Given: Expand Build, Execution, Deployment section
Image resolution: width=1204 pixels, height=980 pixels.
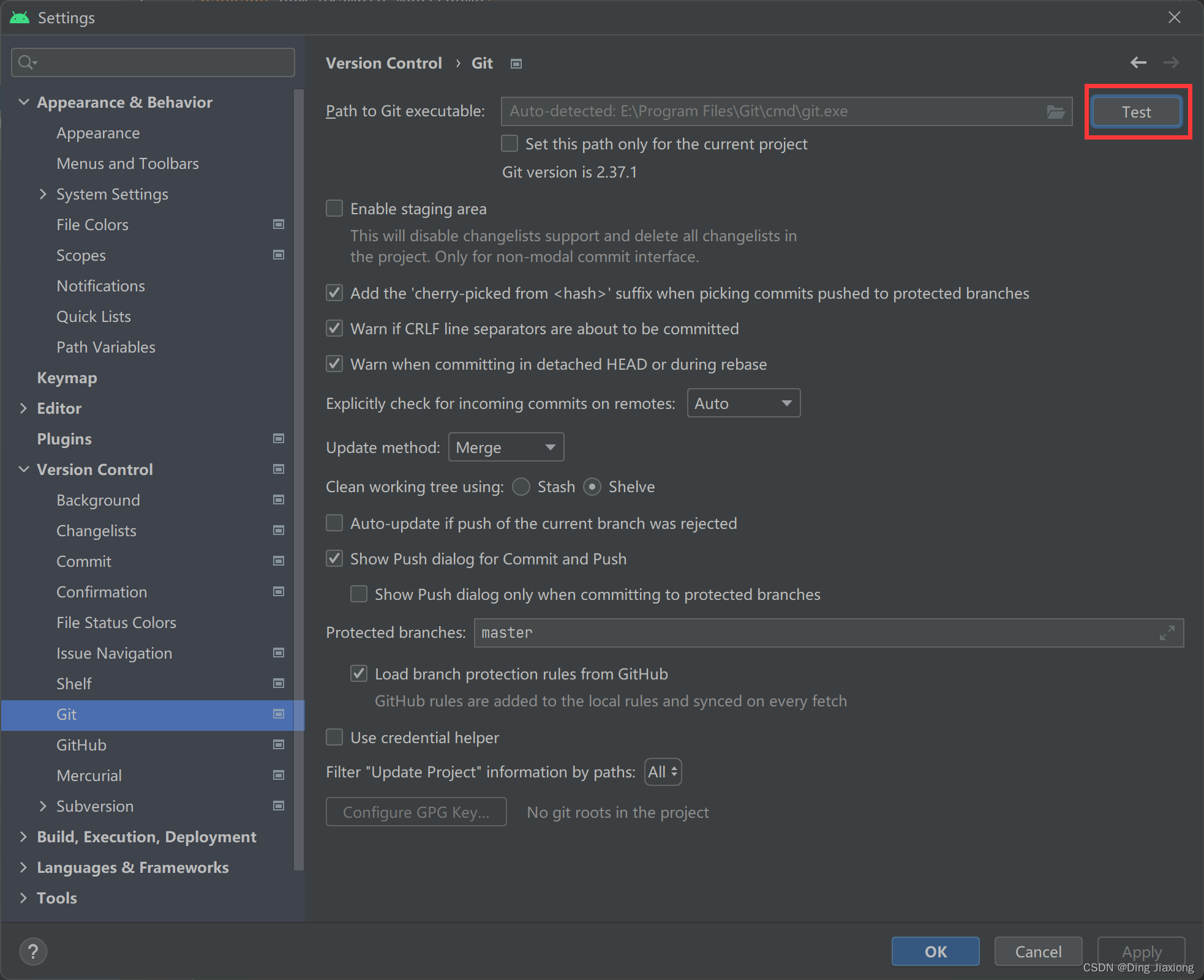Looking at the screenshot, I should (24, 837).
